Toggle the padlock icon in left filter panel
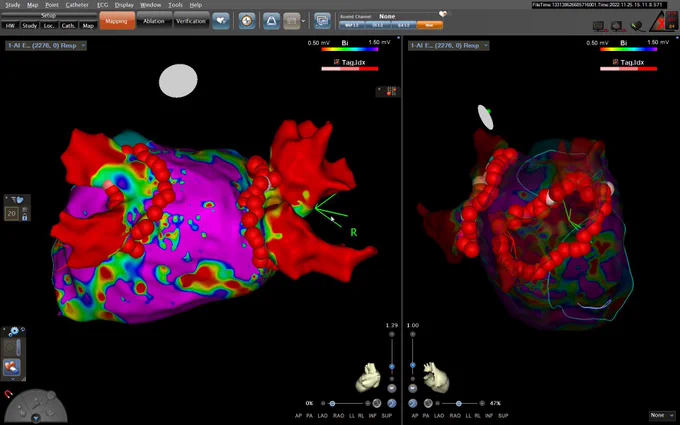Viewport: 680px width, 425px height. pyautogui.click(x=24, y=216)
